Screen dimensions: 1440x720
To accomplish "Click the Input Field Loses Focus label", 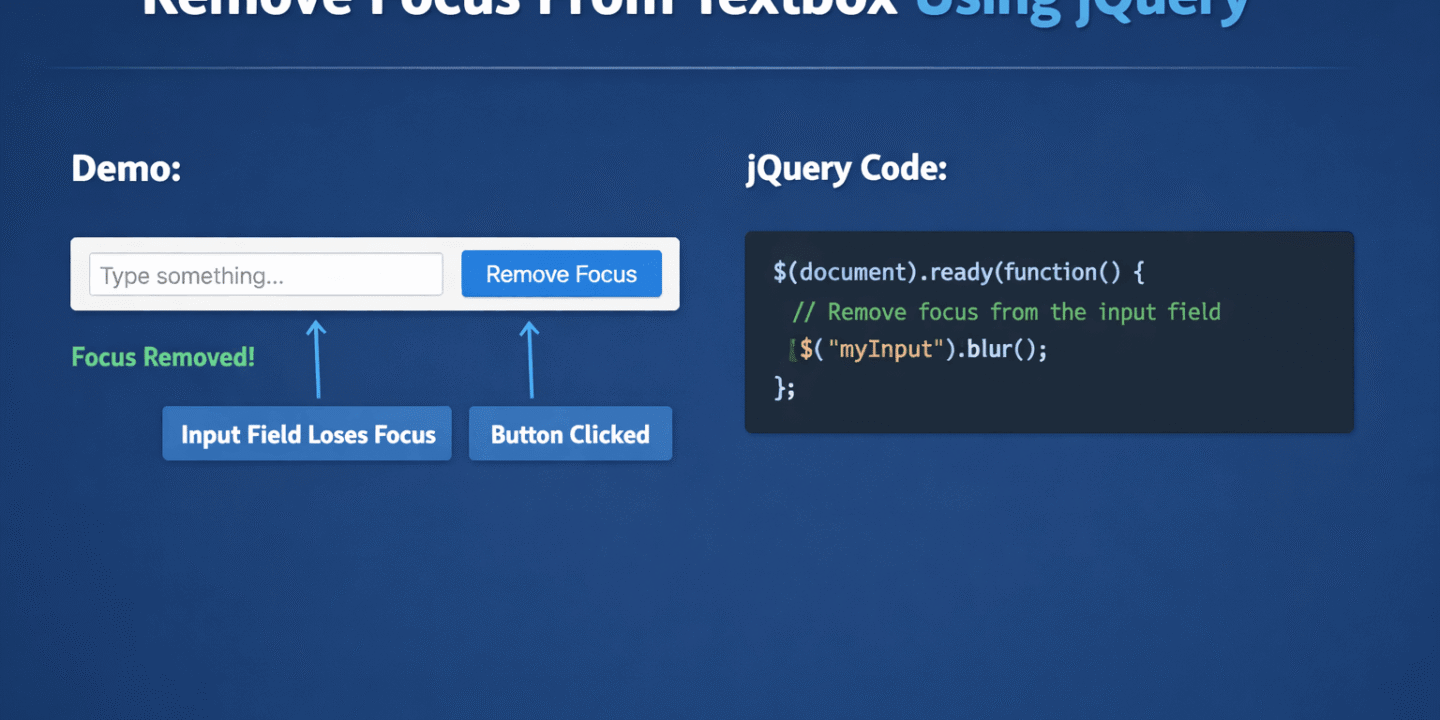I will pyautogui.click(x=306, y=433).
